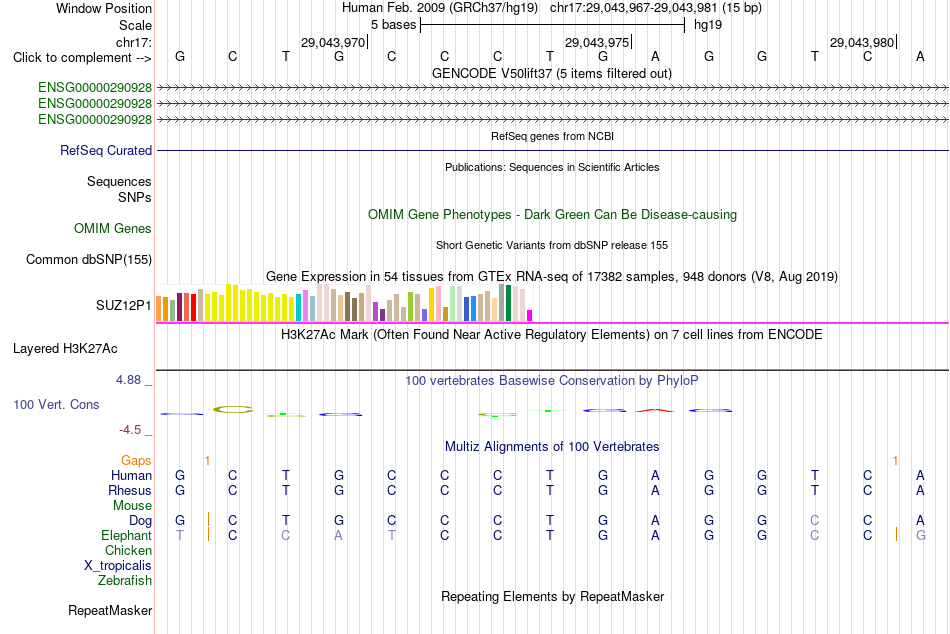Select the Dog alignment row label
The height and width of the screenshot is (634, 950).
tap(140, 521)
